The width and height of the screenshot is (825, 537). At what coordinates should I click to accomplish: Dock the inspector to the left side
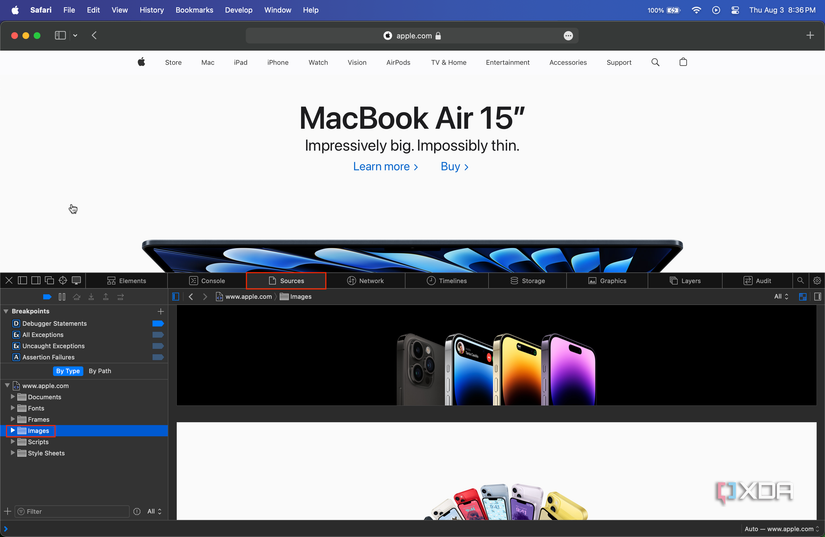pos(22,280)
